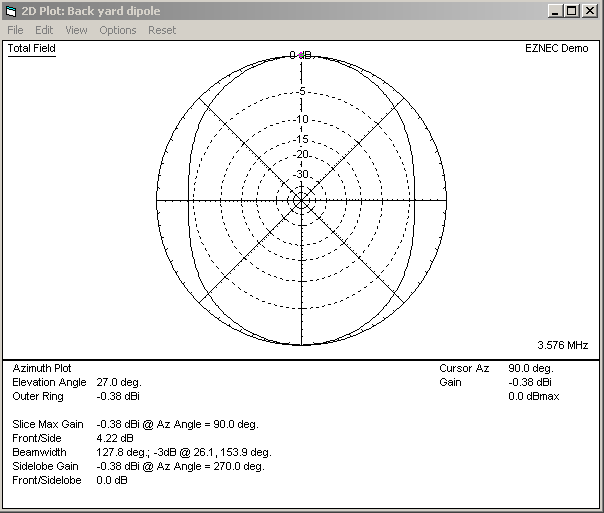
Task: Click the Elevation Angle 27.0 deg. value
Action: click(118, 382)
